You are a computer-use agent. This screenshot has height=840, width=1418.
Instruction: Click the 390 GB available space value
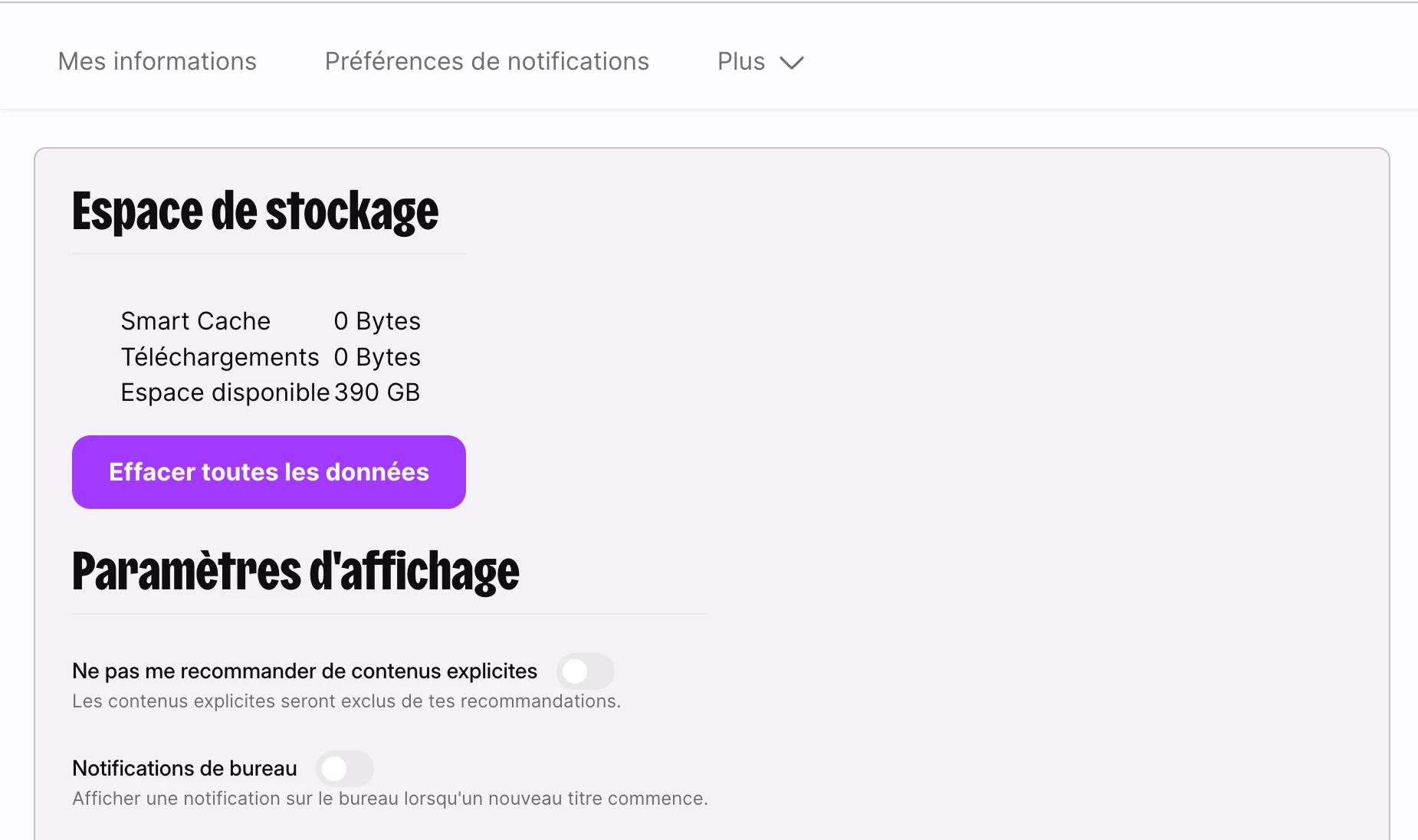[x=377, y=392]
